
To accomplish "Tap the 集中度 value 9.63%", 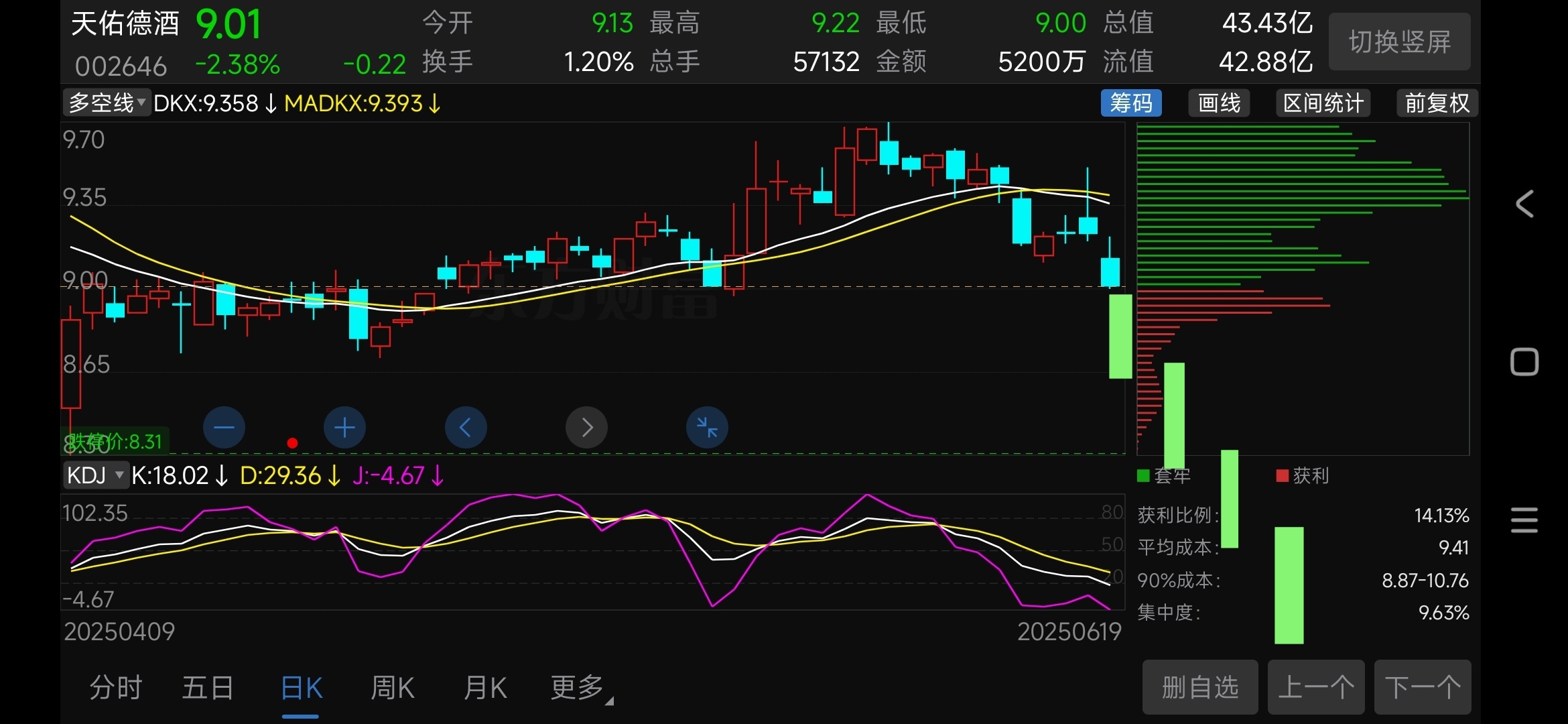I will coord(1444,613).
